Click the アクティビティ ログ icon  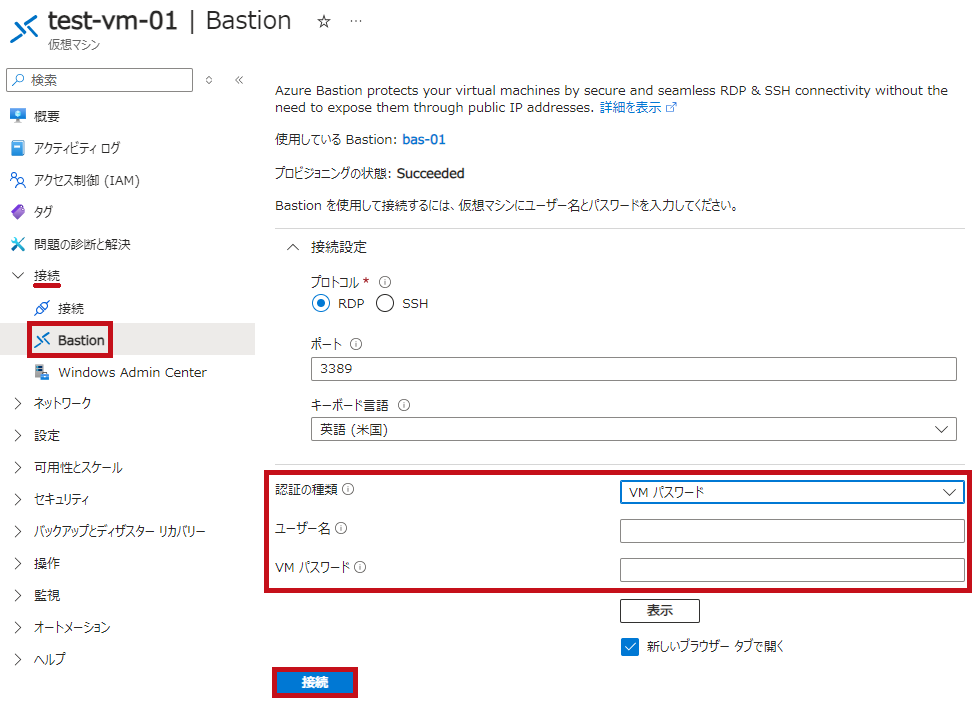click(x=18, y=148)
